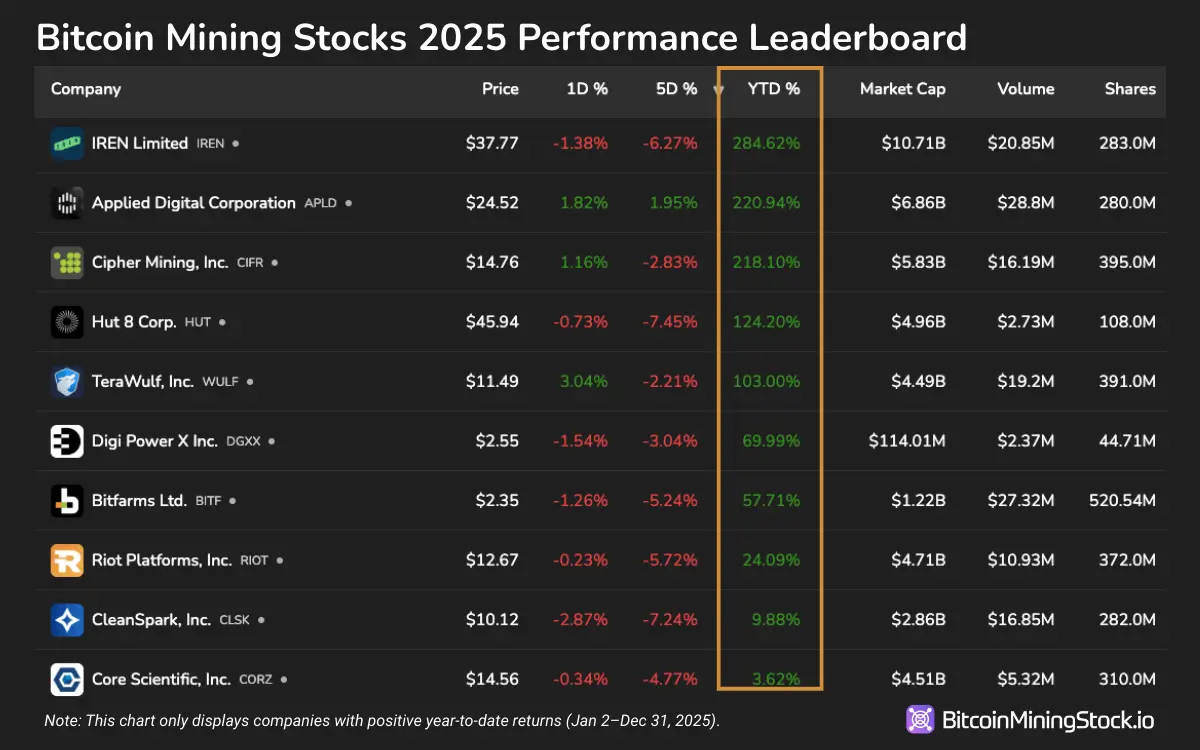Viewport: 1200px width, 750px height.
Task: Click the Hut 8 Corp. logo icon
Action: tap(67, 322)
